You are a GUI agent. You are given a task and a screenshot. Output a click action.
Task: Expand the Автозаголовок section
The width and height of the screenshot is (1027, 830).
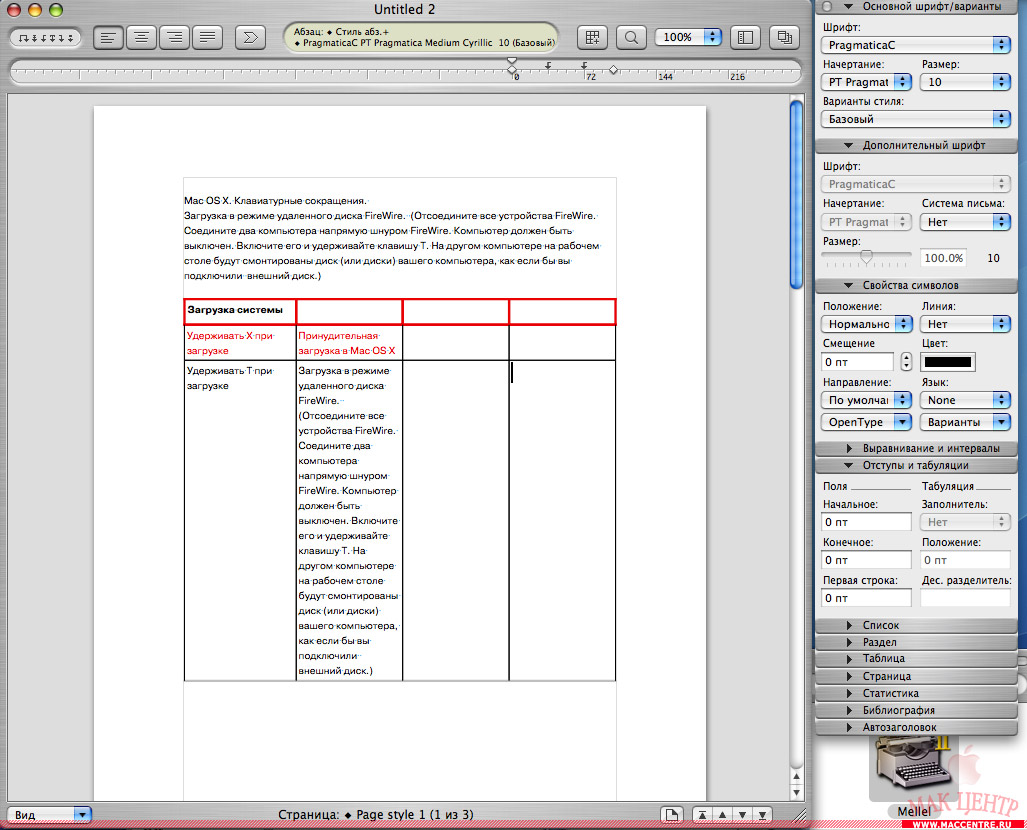[x=850, y=727]
